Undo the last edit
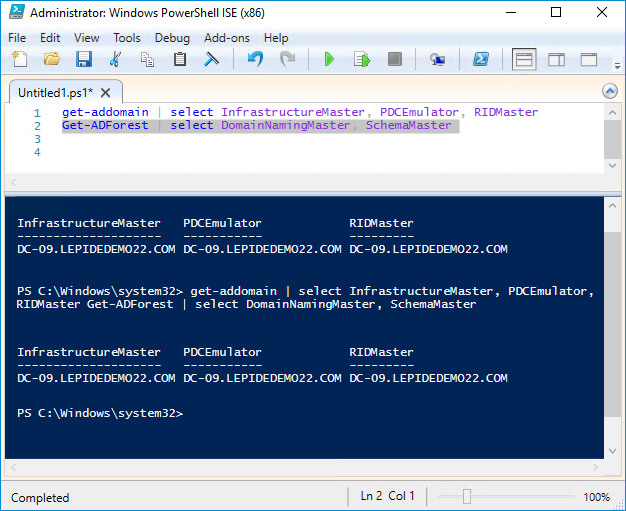Image resolution: width=626 pixels, height=511 pixels. 255,59
